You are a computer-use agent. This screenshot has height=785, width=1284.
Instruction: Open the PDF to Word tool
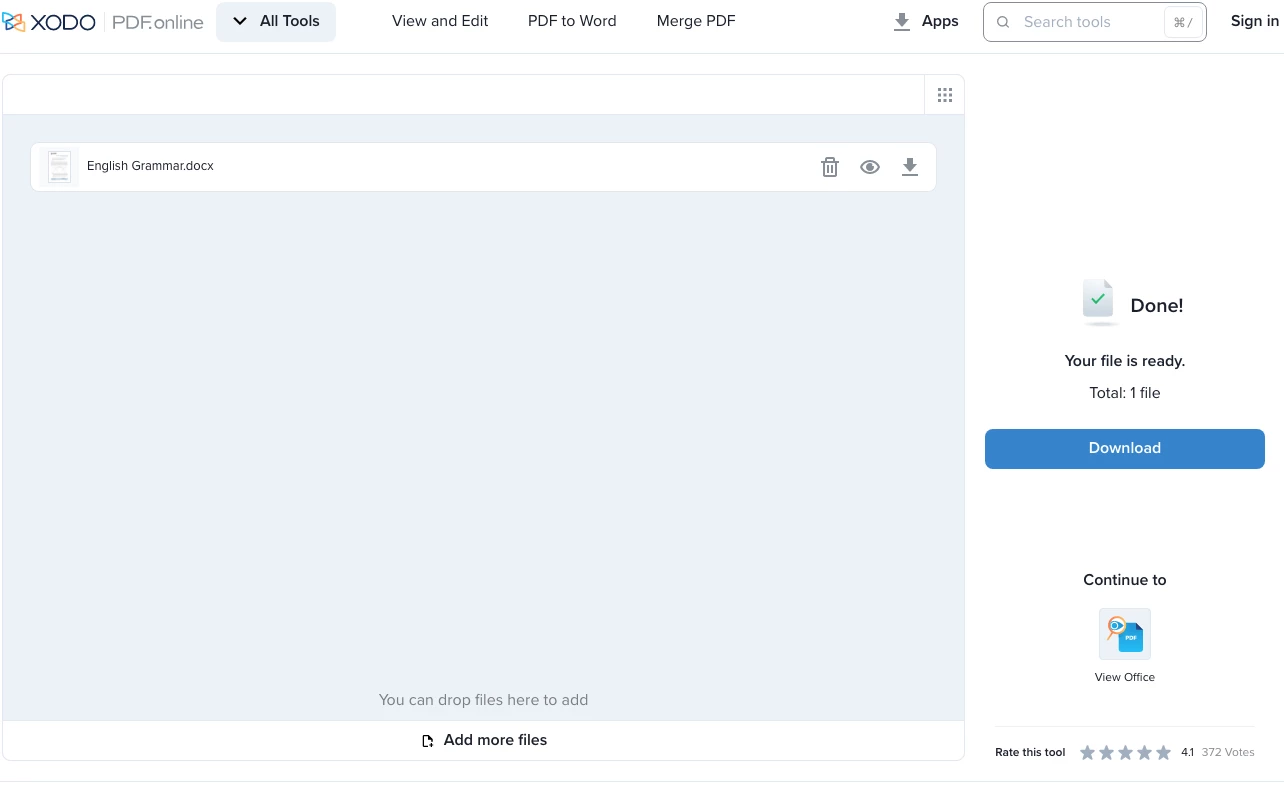click(572, 21)
